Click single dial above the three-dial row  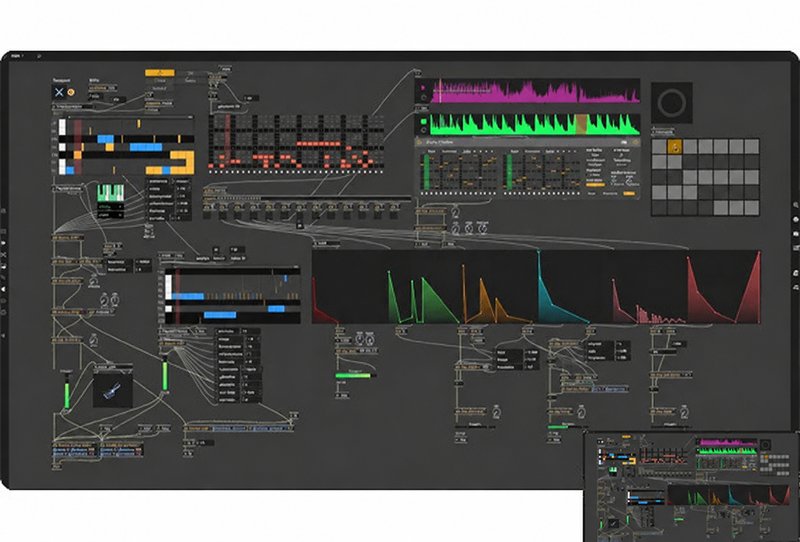pos(455,211)
